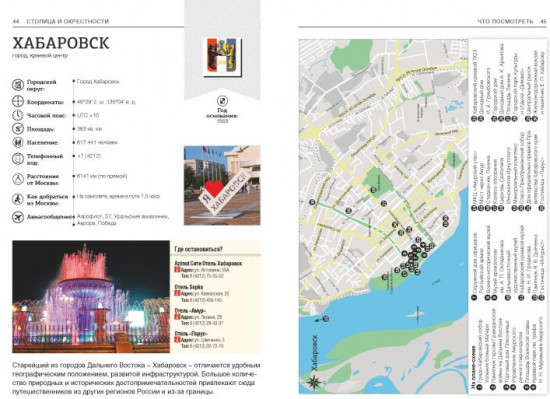This screenshot has height=399, width=550.
Task: Click the telephone icon beside Телефонный код
Action: pyautogui.click(x=18, y=159)
